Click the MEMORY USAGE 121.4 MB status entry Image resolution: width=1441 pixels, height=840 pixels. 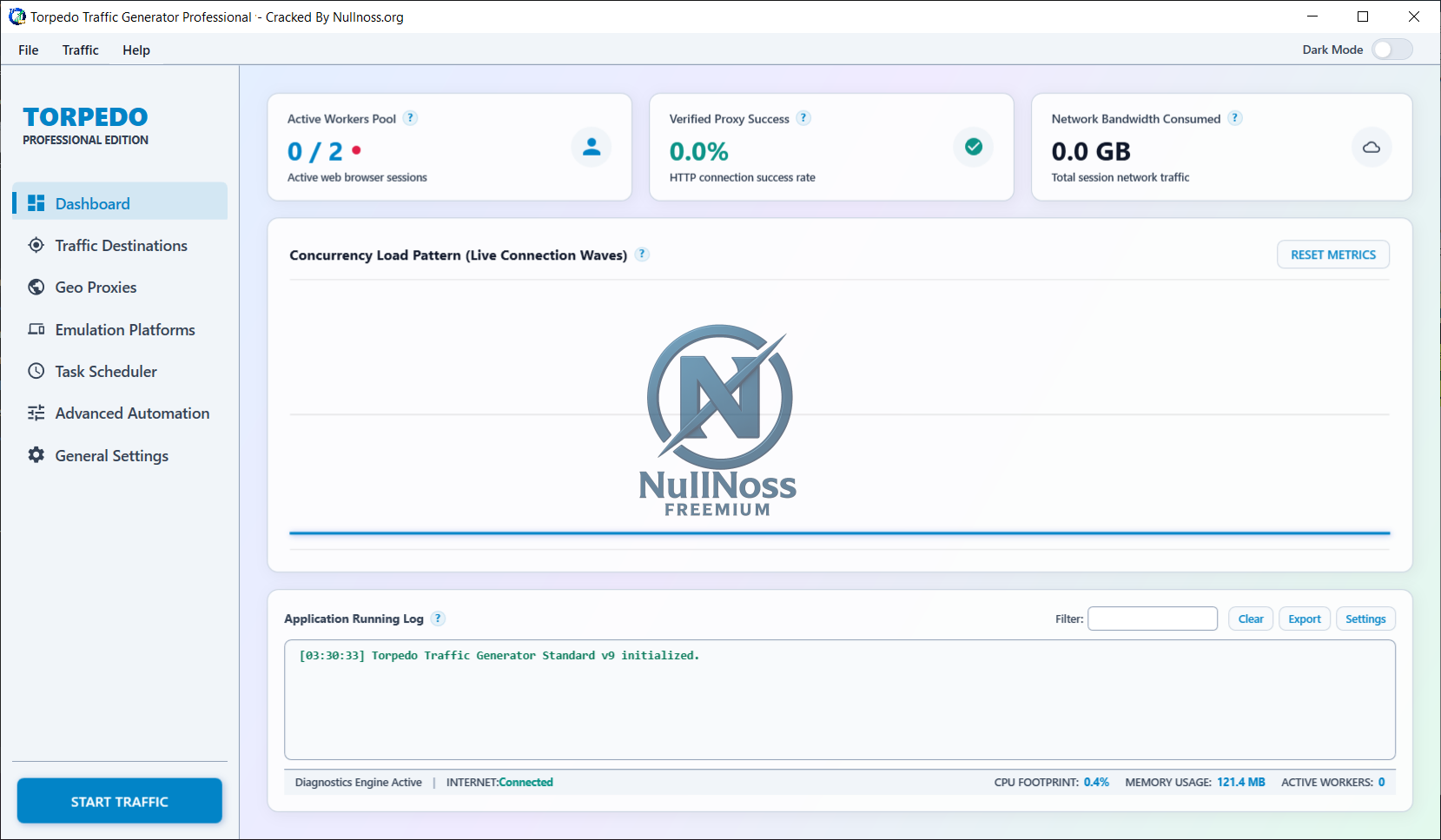pyautogui.click(x=1195, y=783)
